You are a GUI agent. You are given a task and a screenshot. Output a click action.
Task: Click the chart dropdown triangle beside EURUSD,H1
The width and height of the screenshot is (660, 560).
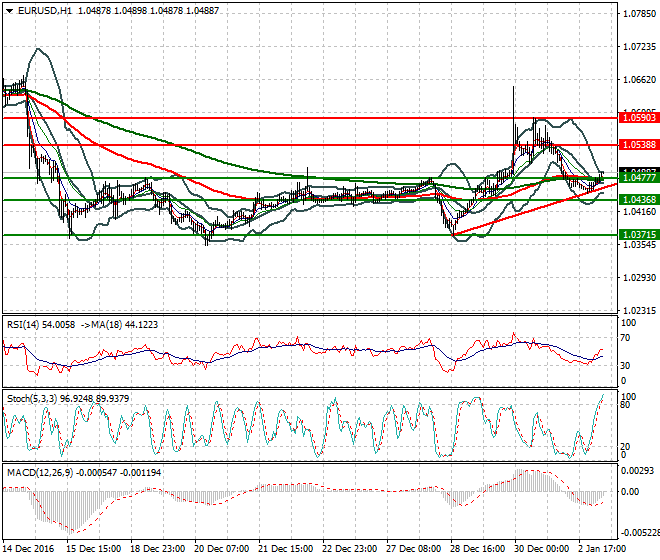10,11
